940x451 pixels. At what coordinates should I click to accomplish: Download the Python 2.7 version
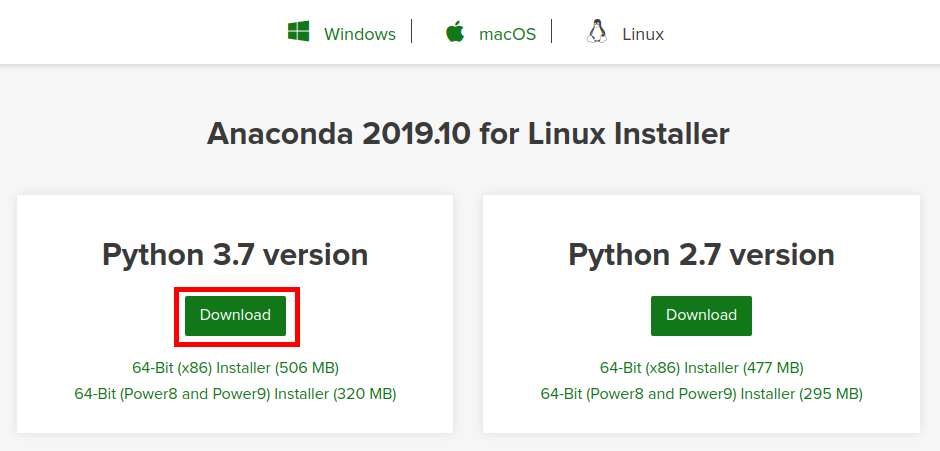point(701,315)
